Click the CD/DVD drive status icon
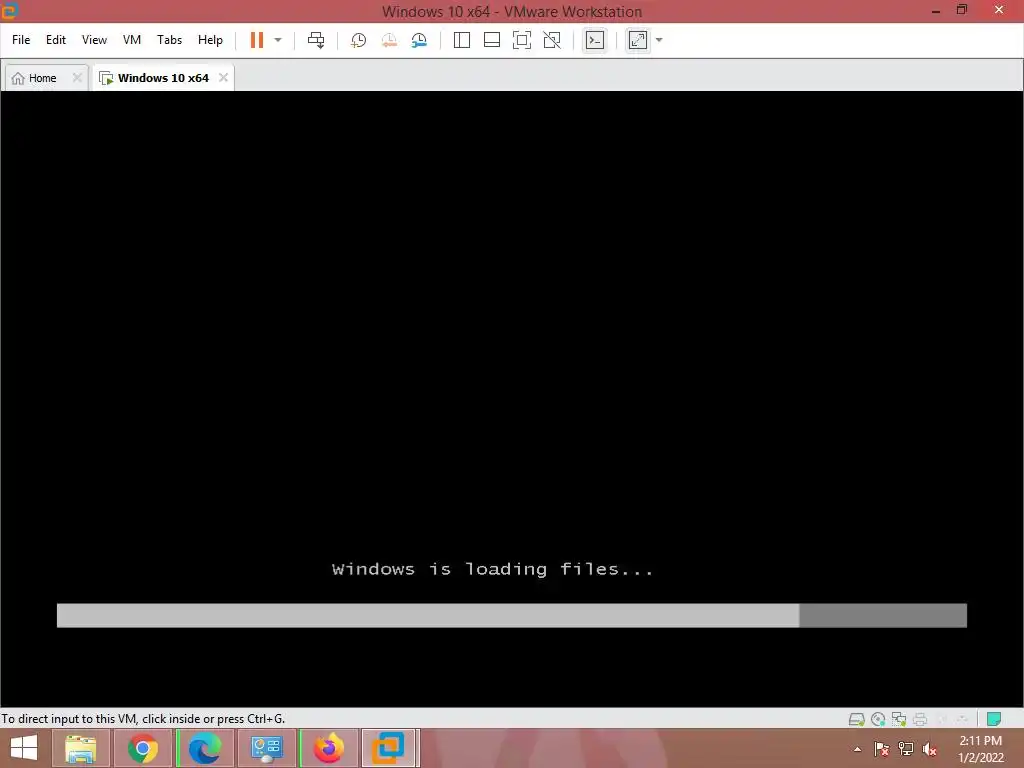Viewport: 1024px width, 768px height. pos(878,719)
